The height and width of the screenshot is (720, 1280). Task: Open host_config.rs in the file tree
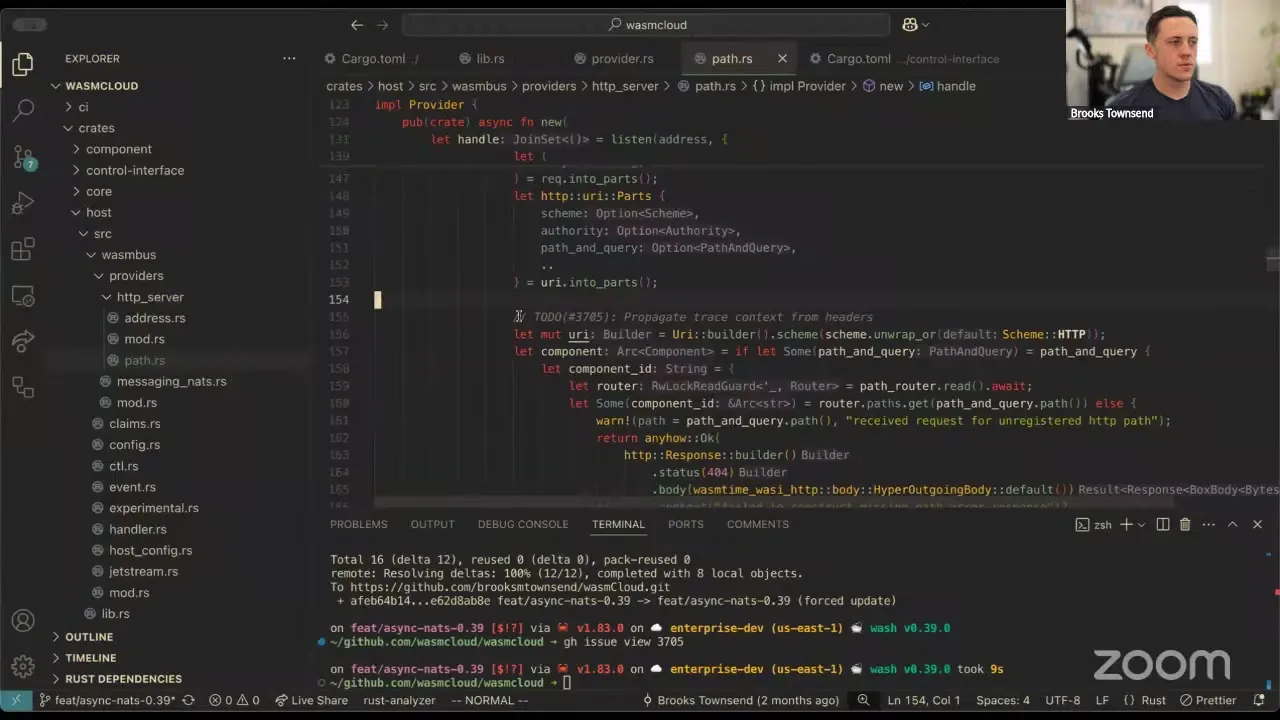click(151, 550)
